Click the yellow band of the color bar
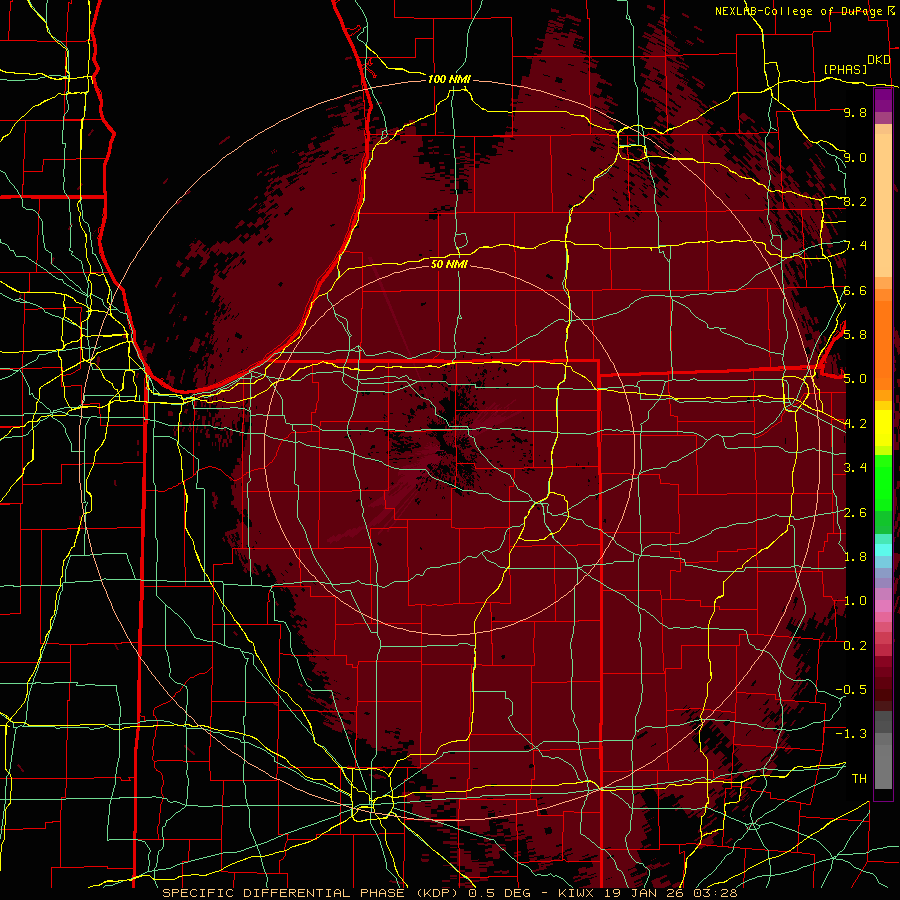 [883, 427]
